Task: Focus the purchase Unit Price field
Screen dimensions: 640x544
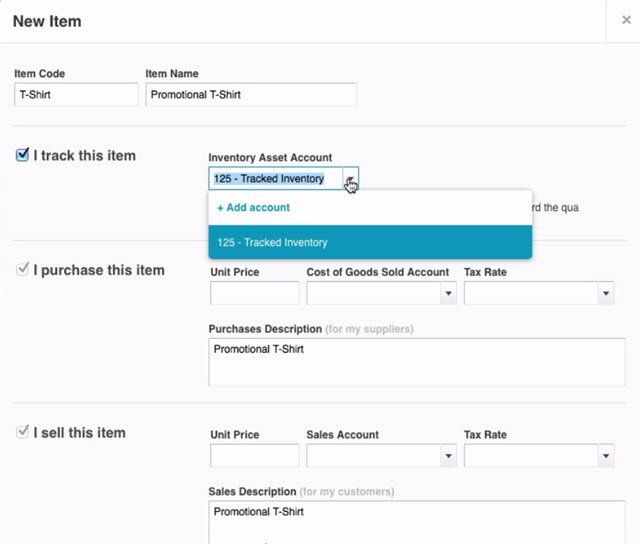Action: click(254, 293)
